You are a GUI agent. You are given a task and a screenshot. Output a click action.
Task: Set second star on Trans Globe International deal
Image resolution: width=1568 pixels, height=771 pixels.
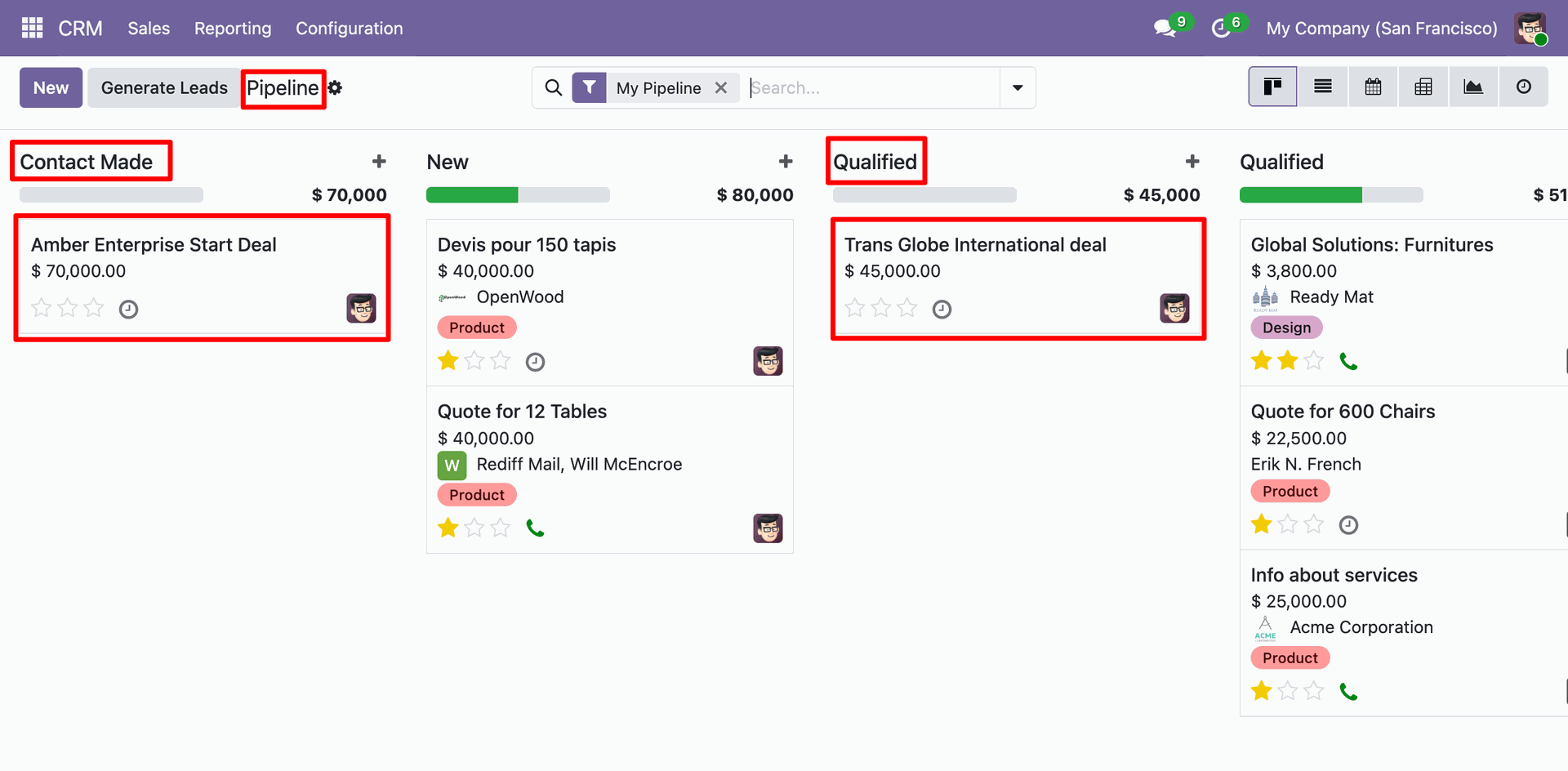tap(881, 308)
